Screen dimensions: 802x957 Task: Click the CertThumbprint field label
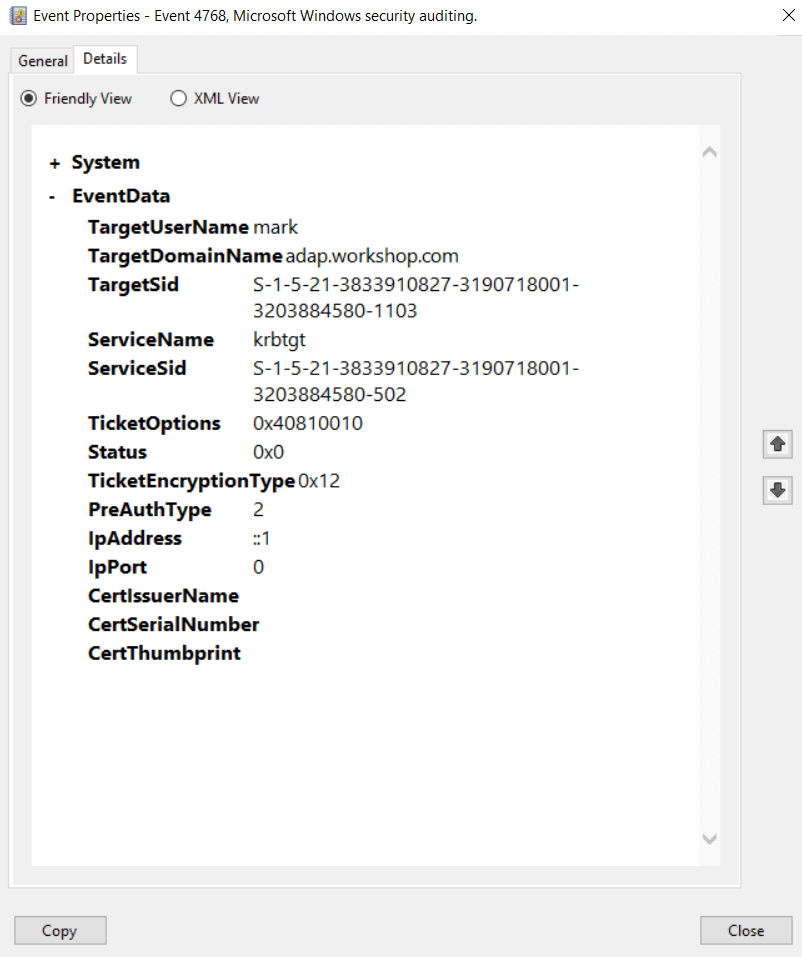(164, 653)
